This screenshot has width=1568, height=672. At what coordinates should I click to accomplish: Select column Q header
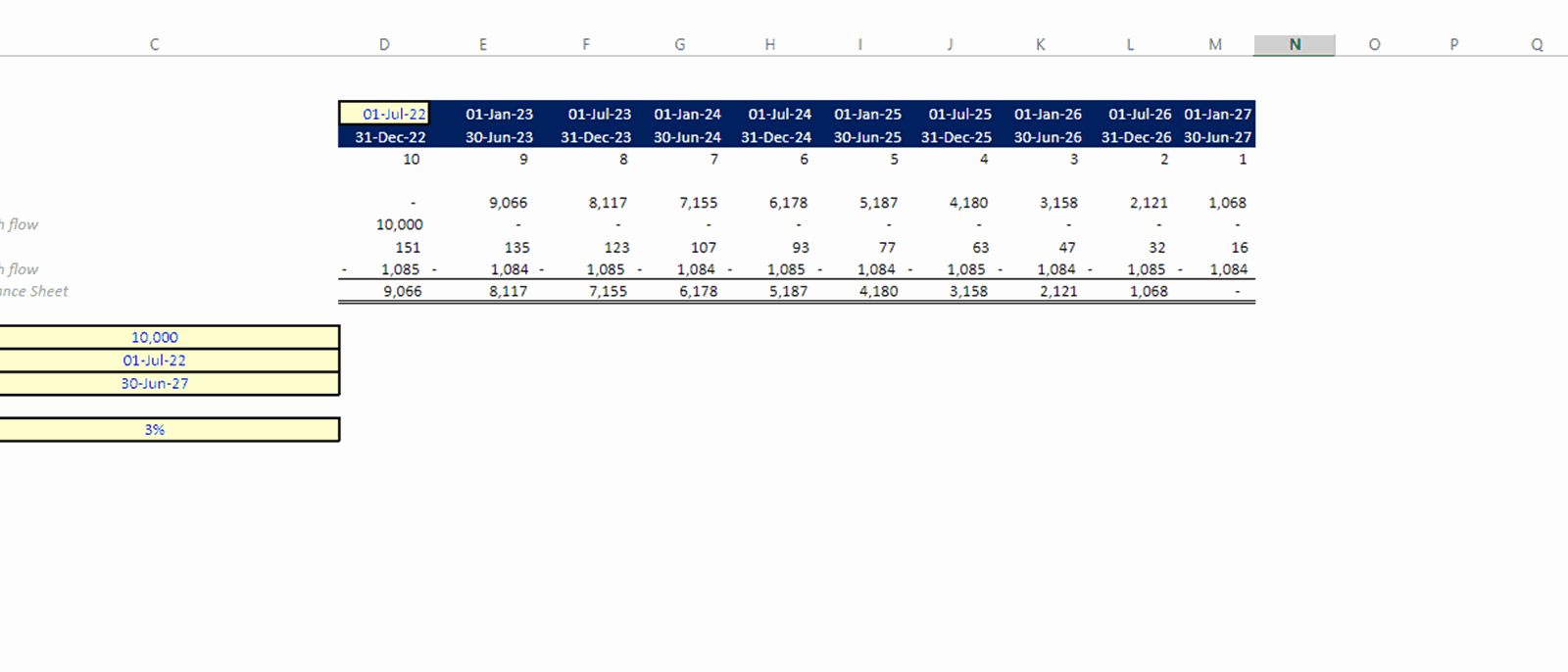pos(1536,45)
